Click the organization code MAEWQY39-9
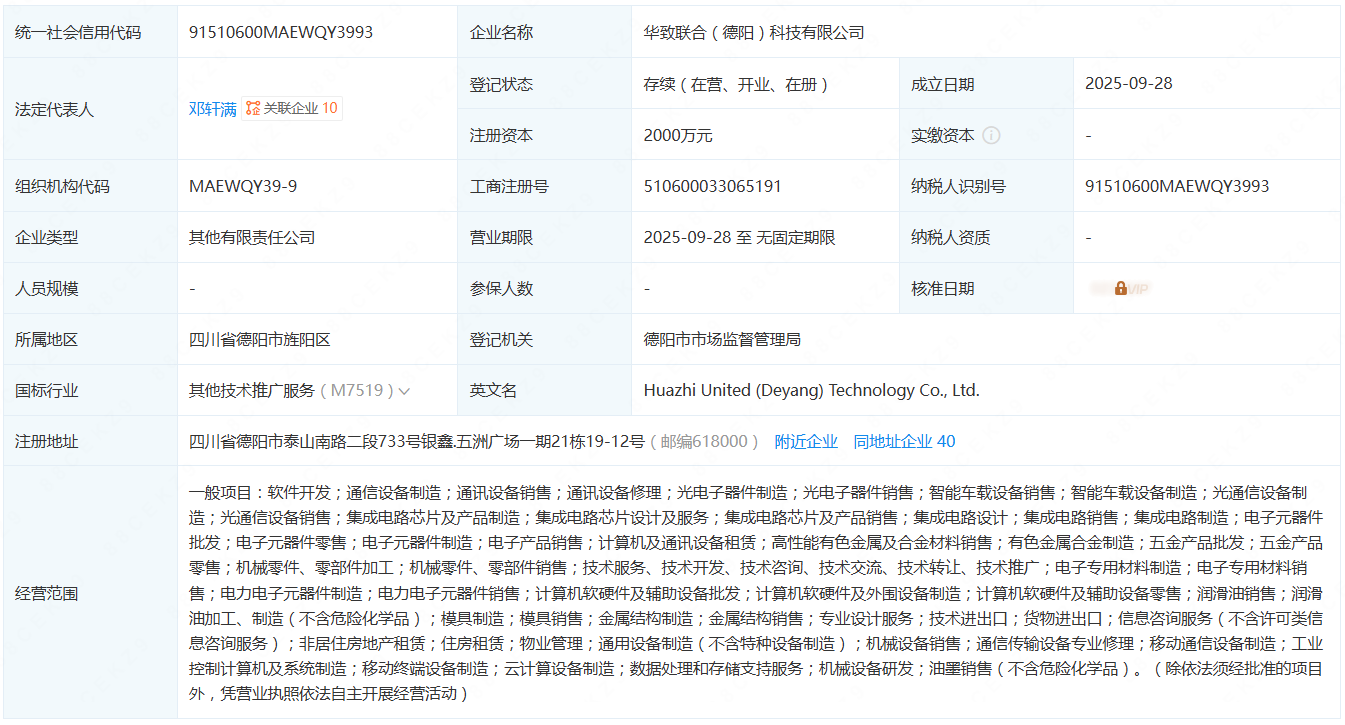1345x725 pixels. tap(243, 186)
